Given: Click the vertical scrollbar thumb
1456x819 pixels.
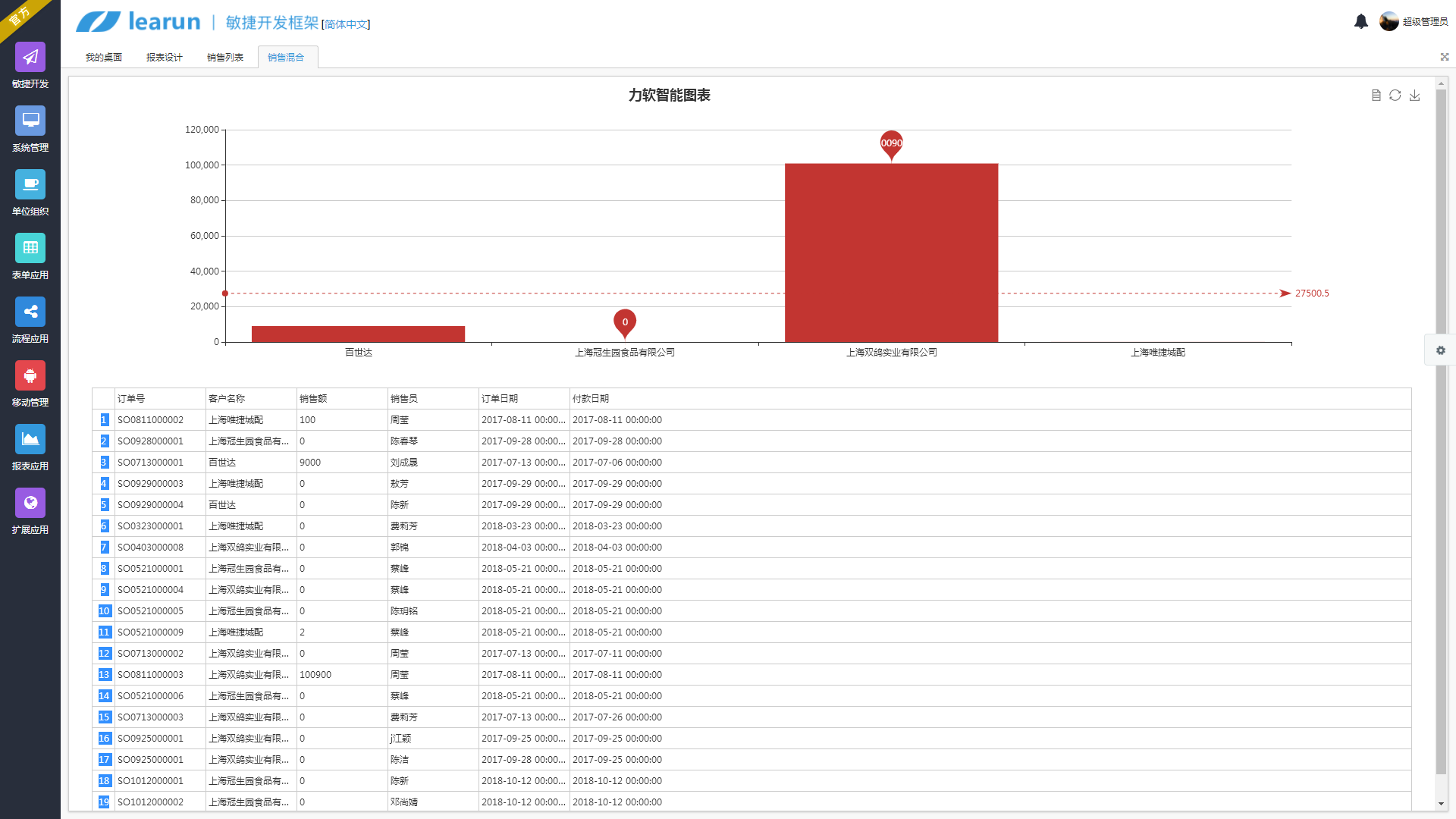Looking at the screenshot, I should coord(1442,432).
